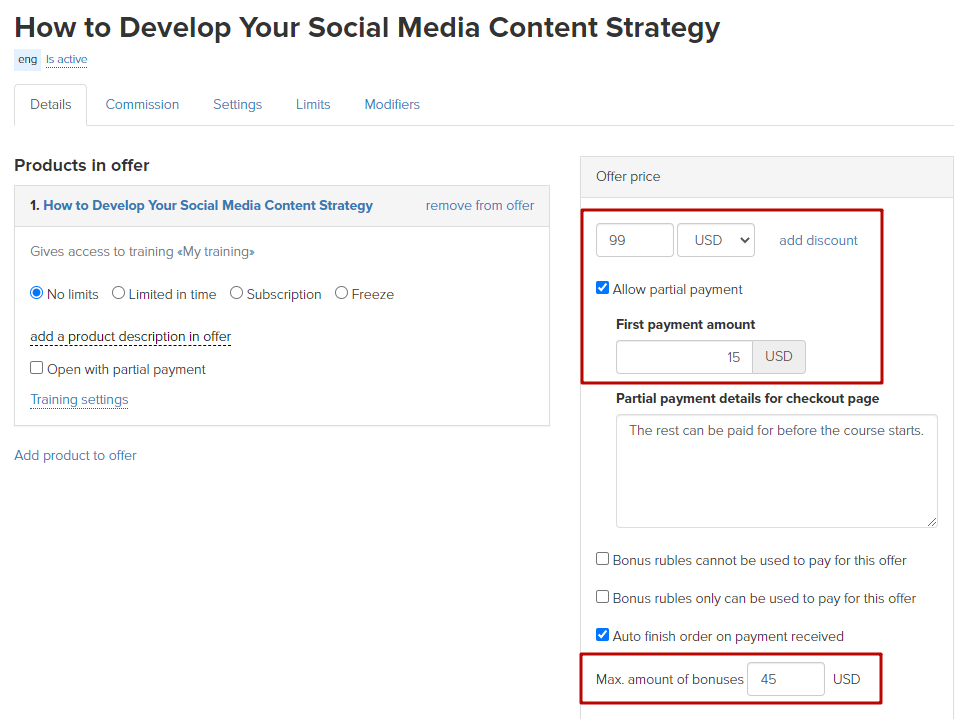The width and height of the screenshot is (967, 719).
Task: Pick the Freeze radio option
Action: tap(341, 294)
